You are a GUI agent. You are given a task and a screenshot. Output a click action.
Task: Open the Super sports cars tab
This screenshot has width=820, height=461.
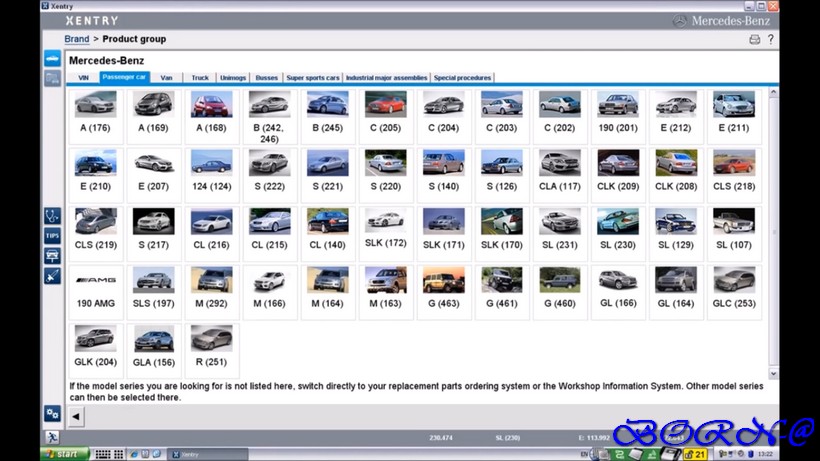(312, 77)
